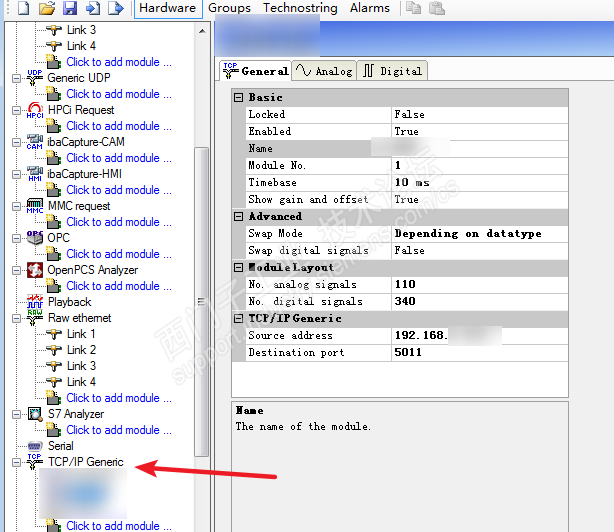
Task: Switch to the Analog tab
Action: tap(324, 71)
